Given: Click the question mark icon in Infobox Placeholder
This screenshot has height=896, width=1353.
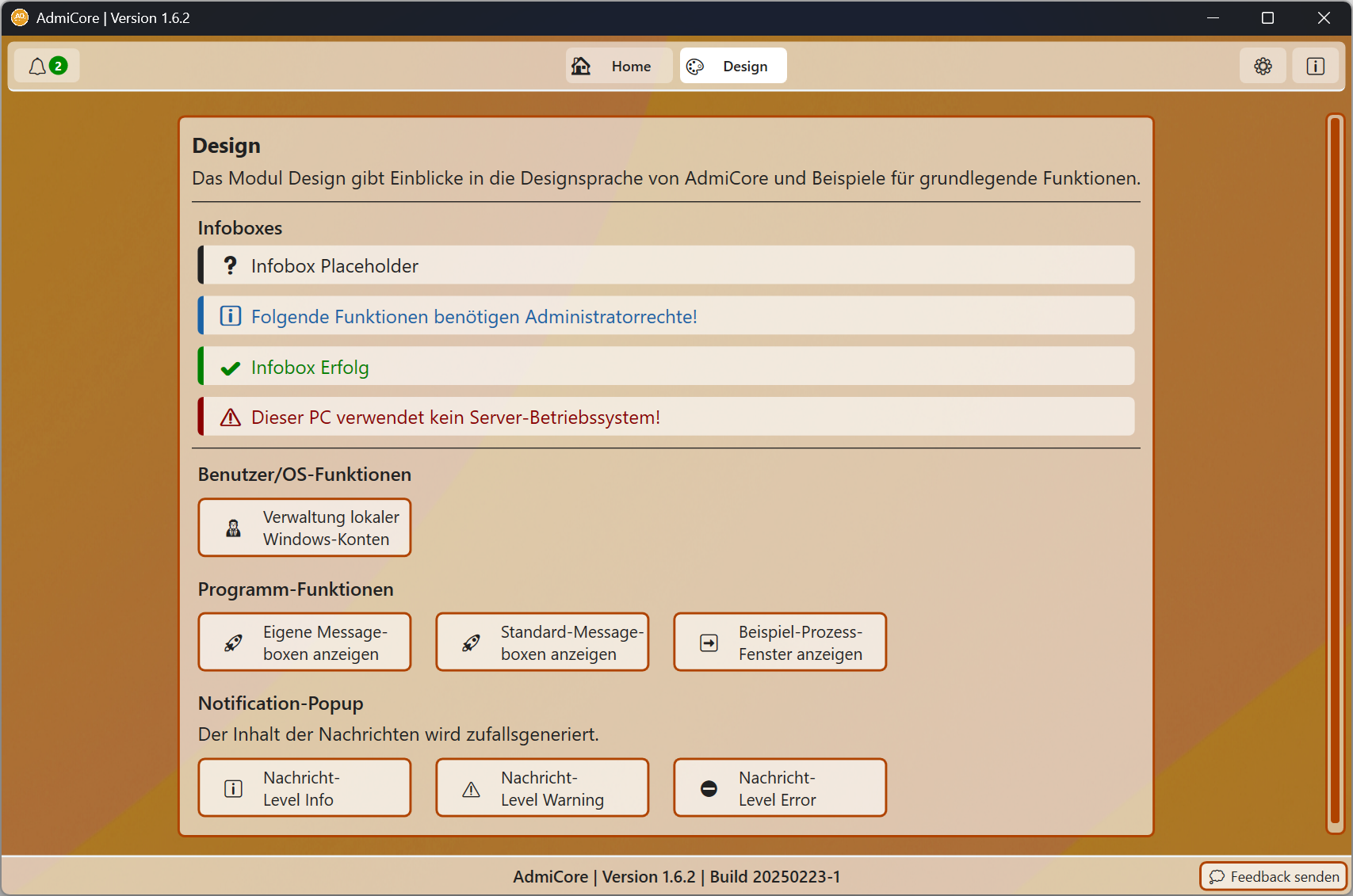Looking at the screenshot, I should point(230,265).
